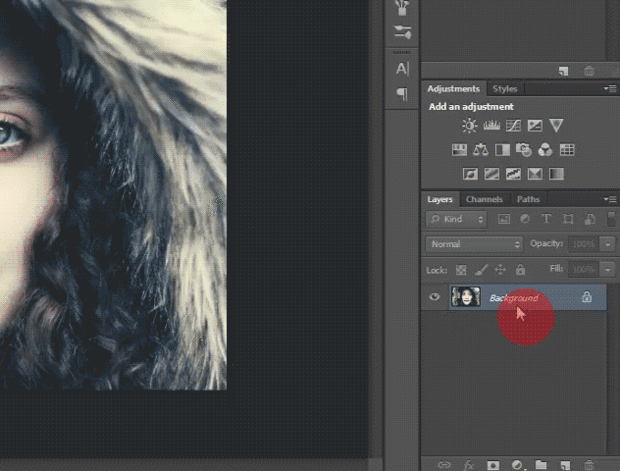Create a new group folder

click(541, 465)
